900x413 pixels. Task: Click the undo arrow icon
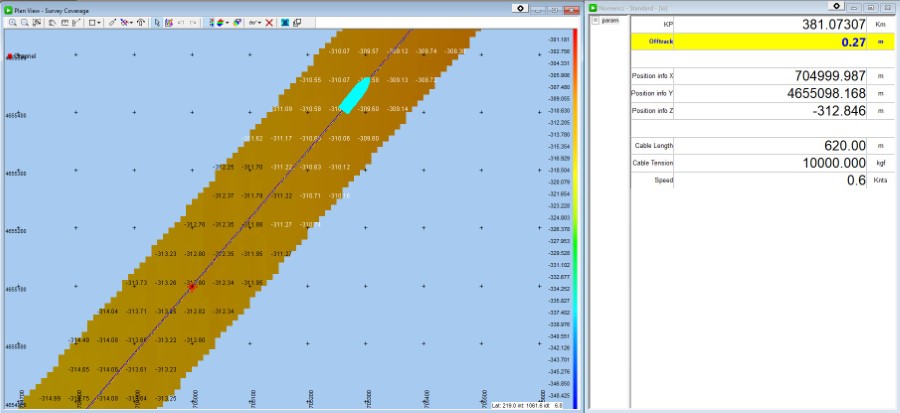[x=181, y=23]
